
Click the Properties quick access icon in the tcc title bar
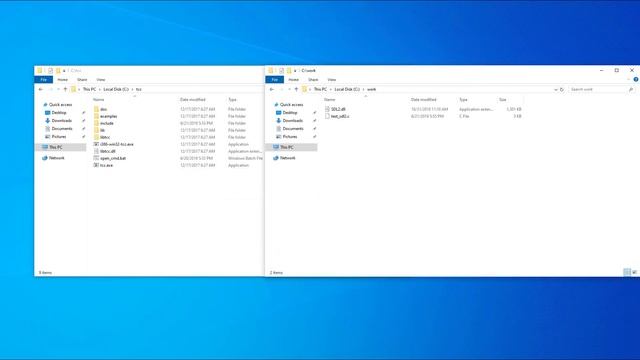(x=50, y=71)
